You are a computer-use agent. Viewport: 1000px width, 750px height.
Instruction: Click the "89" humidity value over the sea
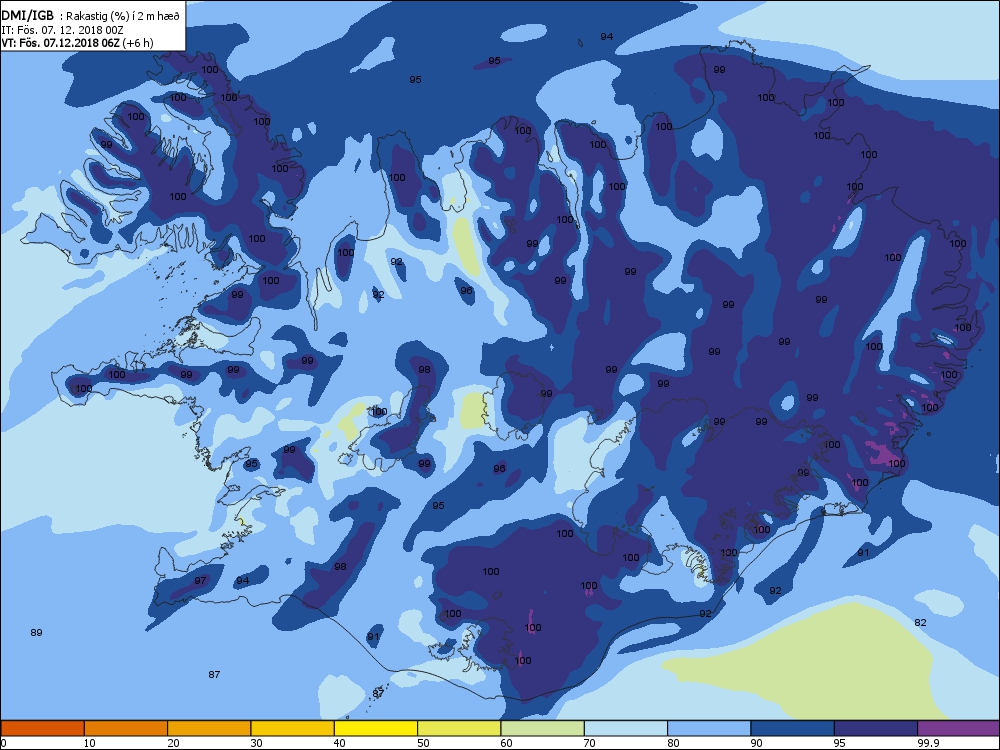coord(36,633)
